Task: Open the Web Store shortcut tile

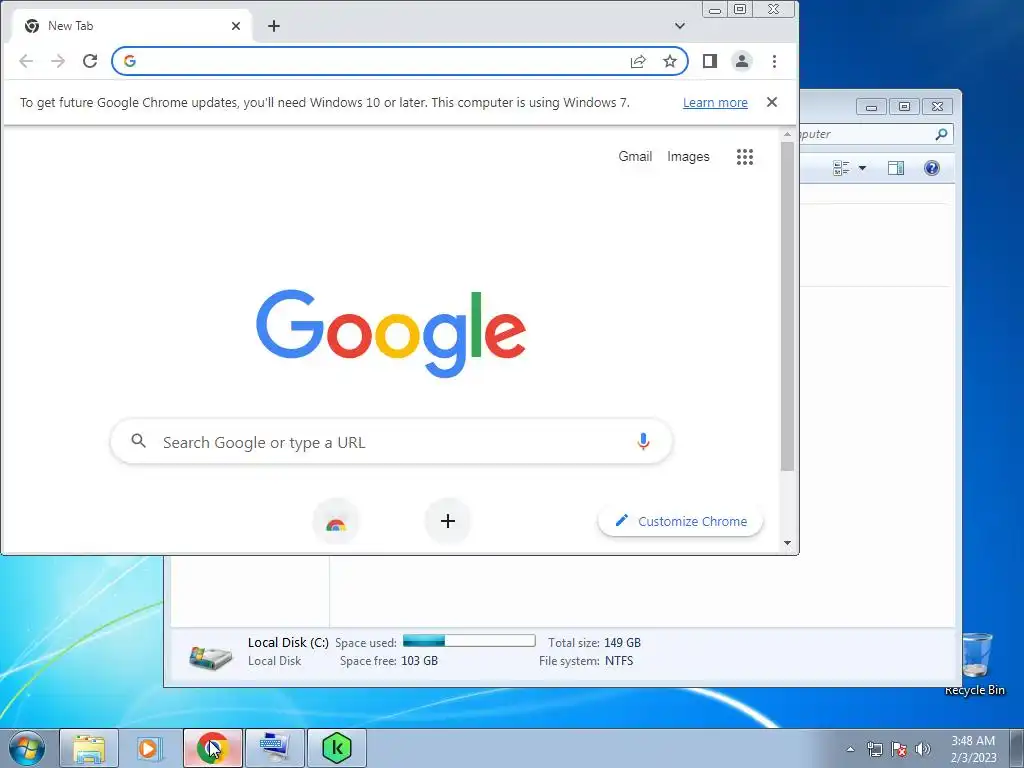Action: pos(336,521)
